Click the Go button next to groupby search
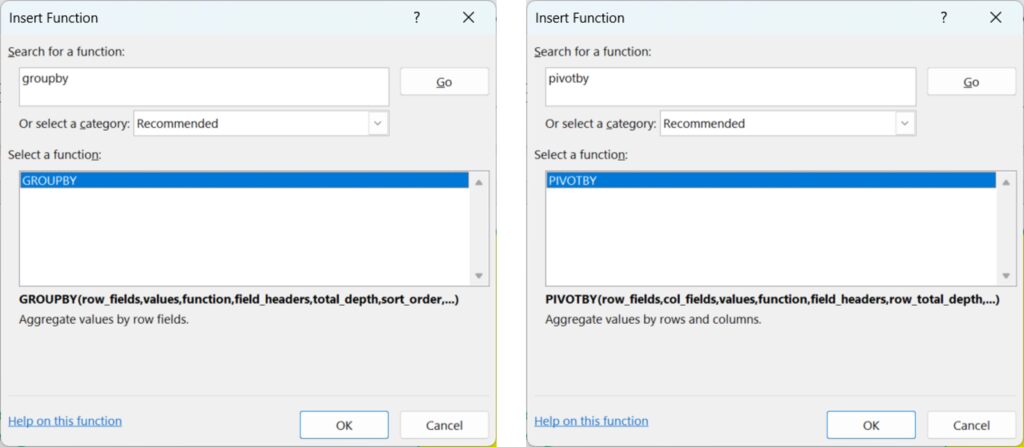Viewport: 1024px width, 447px height. click(x=444, y=82)
